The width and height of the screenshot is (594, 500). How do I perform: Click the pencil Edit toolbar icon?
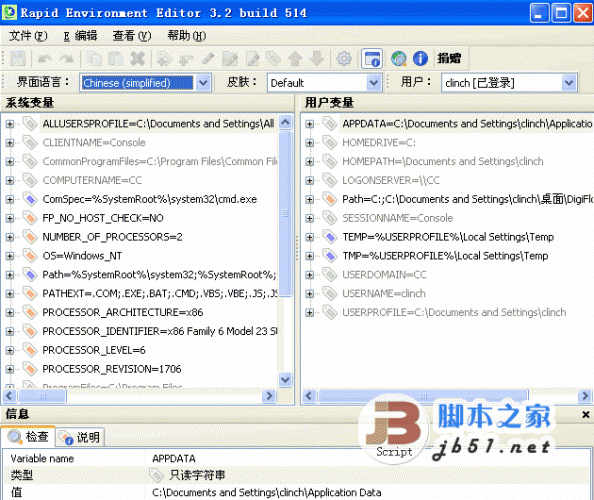click(x=208, y=59)
